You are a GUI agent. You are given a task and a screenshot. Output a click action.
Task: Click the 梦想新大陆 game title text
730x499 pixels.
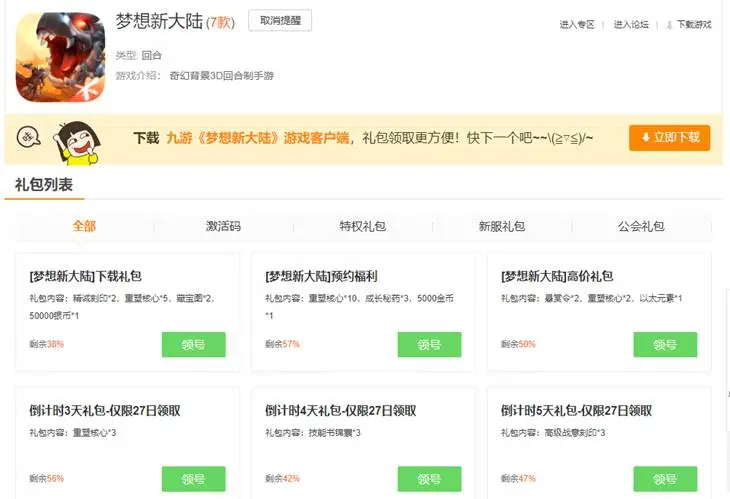(x=159, y=21)
